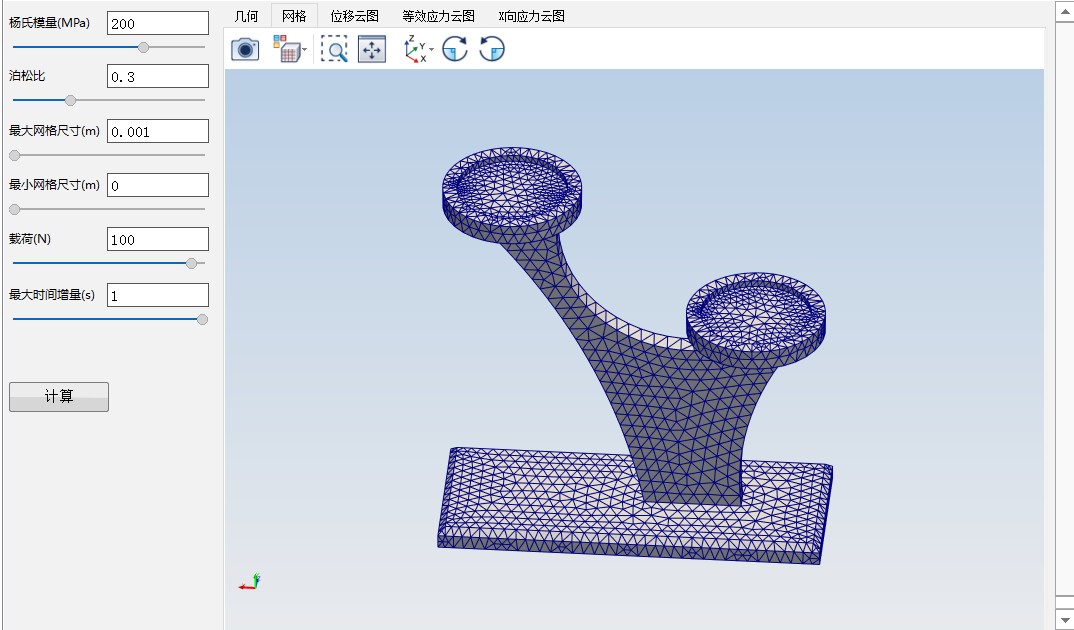The width and height of the screenshot is (1074, 630).
Task: Click the 最大网格尺寸 input field
Action: 157,131
